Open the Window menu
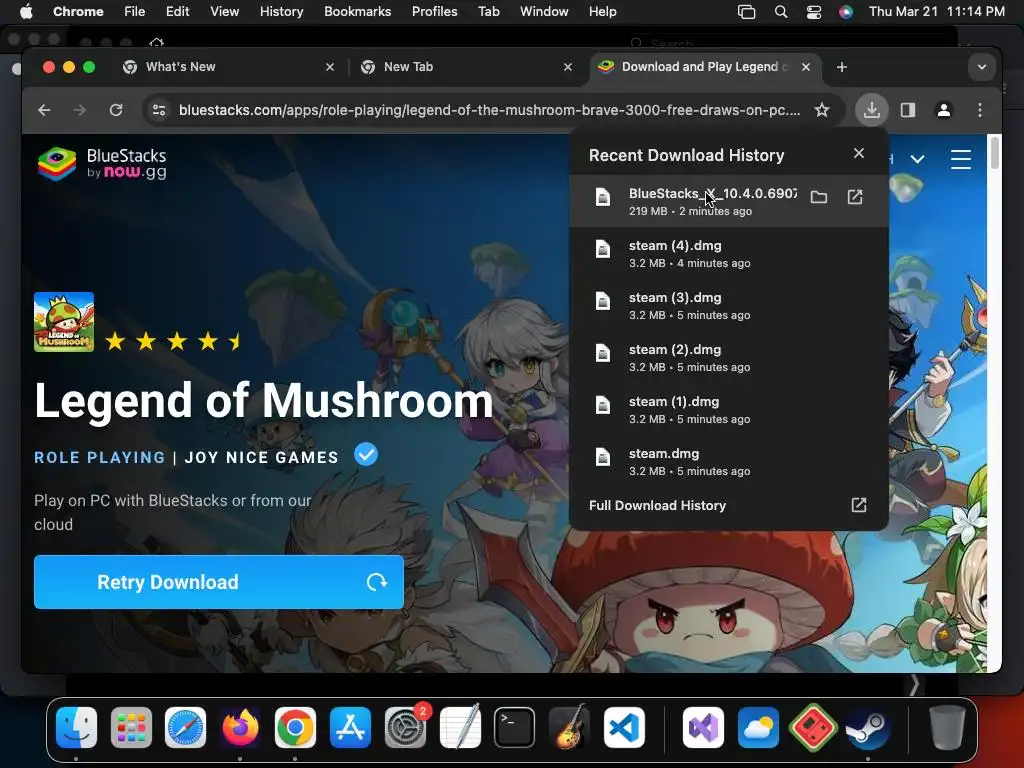 [x=544, y=11]
